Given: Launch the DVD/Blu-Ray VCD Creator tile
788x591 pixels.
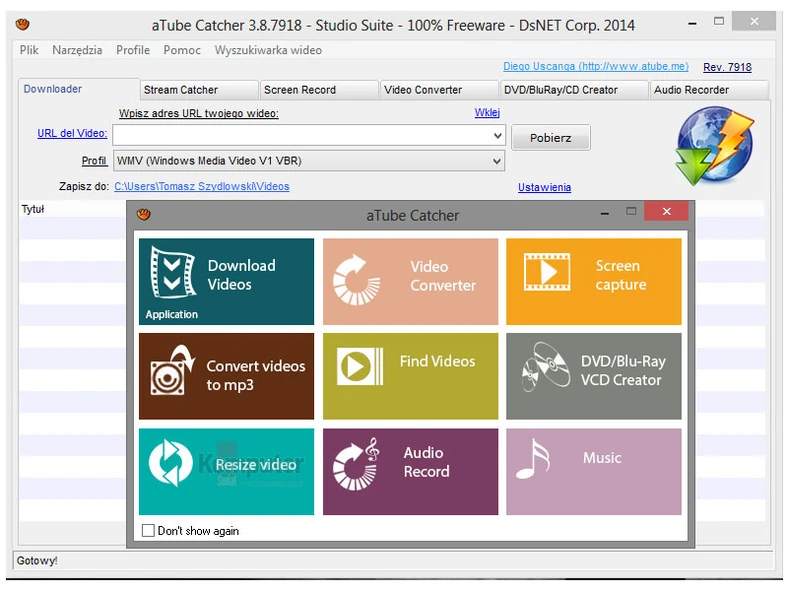Looking at the screenshot, I should coord(593,376).
